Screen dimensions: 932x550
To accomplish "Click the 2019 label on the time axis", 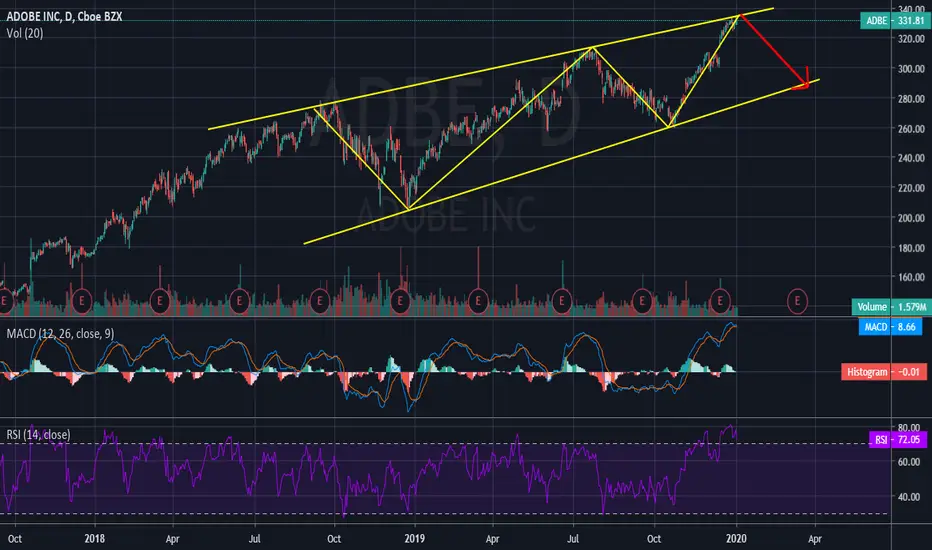I will pyautogui.click(x=414, y=539).
